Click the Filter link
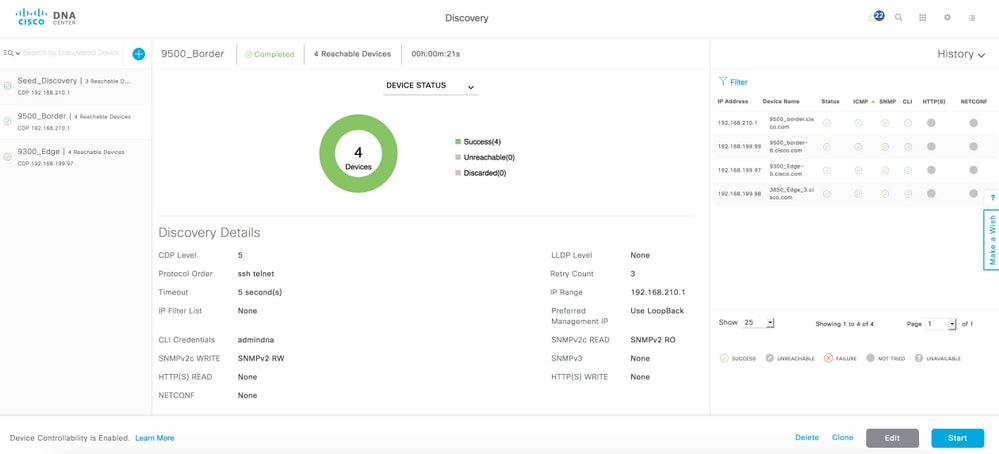 pyautogui.click(x=739, y=82)
